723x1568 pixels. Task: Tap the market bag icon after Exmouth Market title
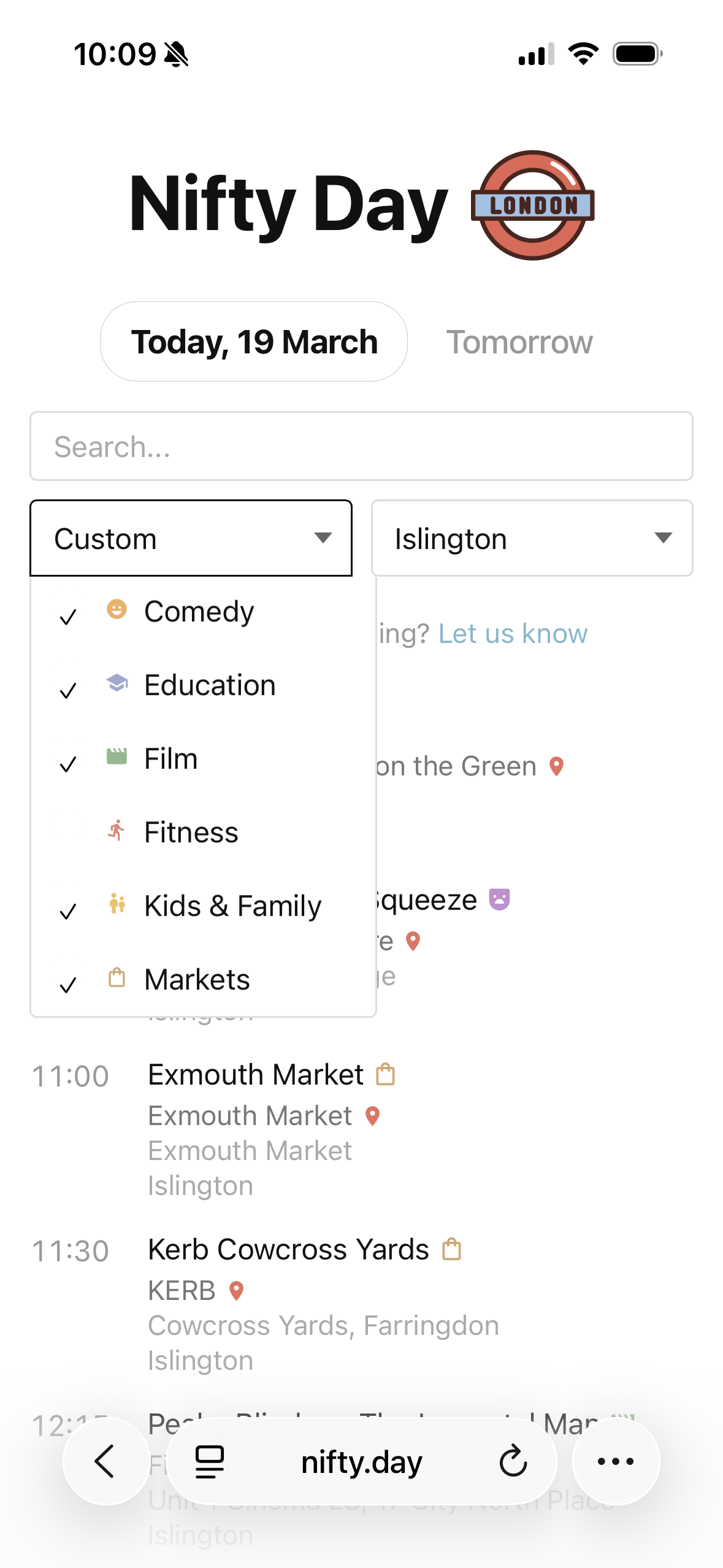[385, 1074]
